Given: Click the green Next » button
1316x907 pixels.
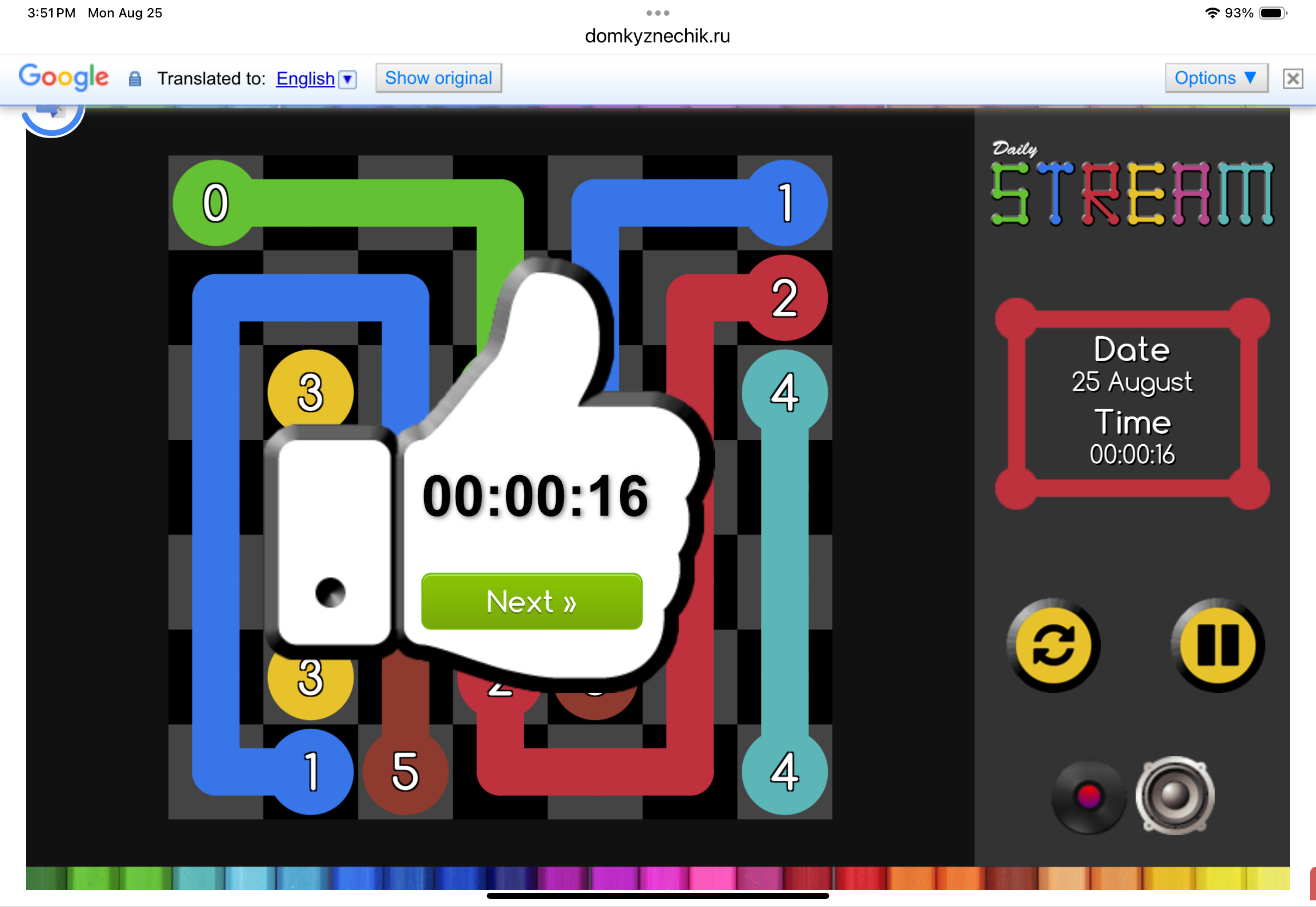Looking at the screenshot, I should [x=531, y=601].
